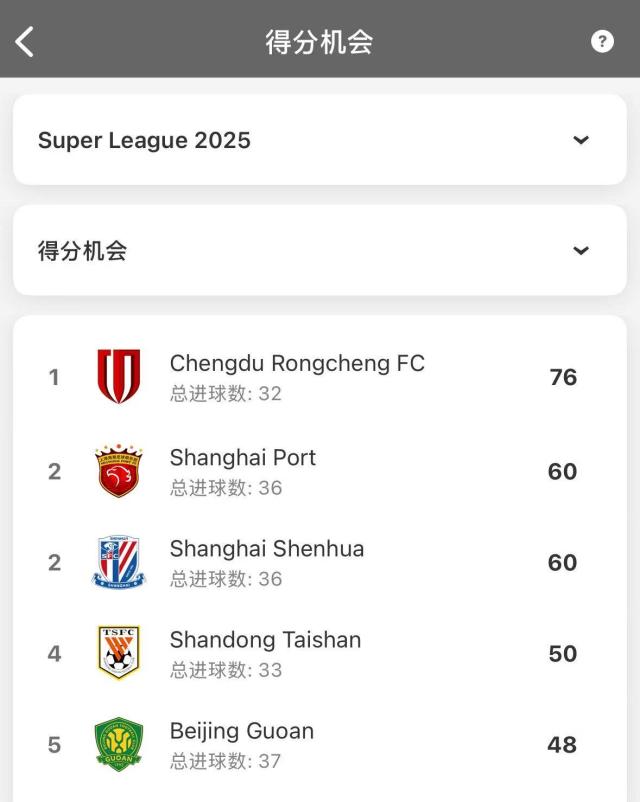Tap the Beijing Guoan club crest
The width and height of the screenshot is (640, 802).
118,744
